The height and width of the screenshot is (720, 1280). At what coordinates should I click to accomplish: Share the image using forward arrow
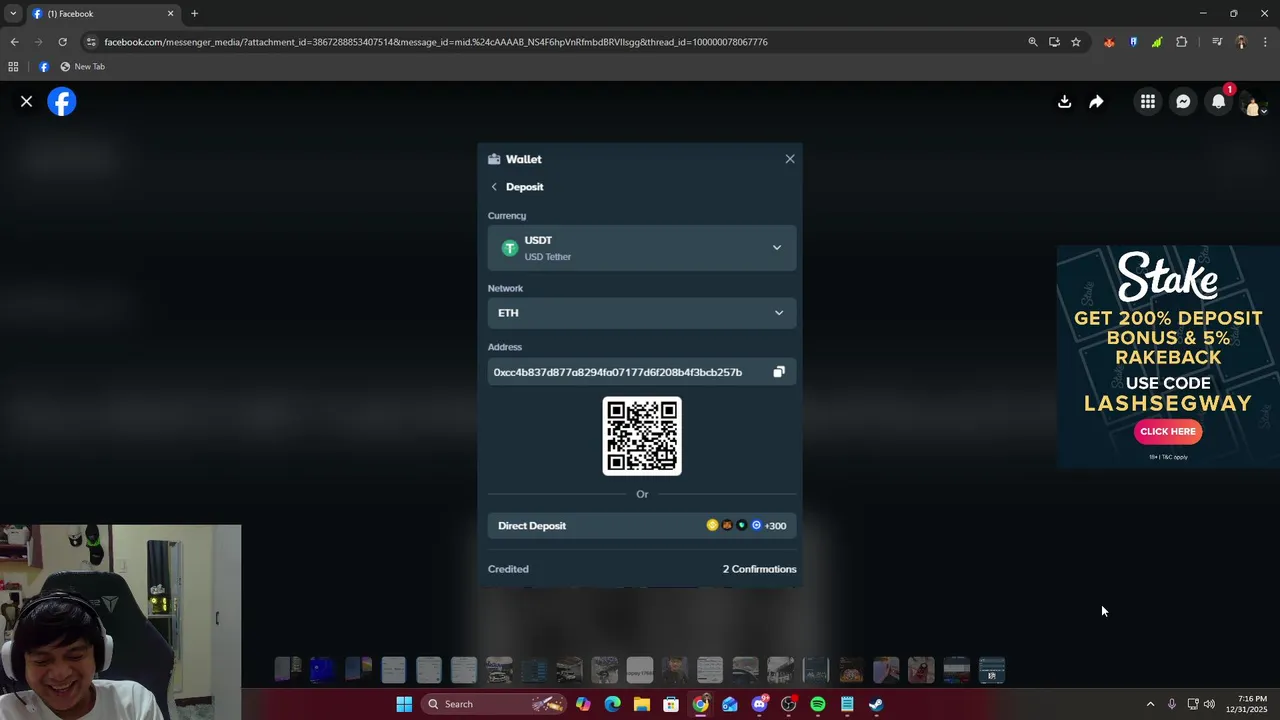(x=1096, y=101)
